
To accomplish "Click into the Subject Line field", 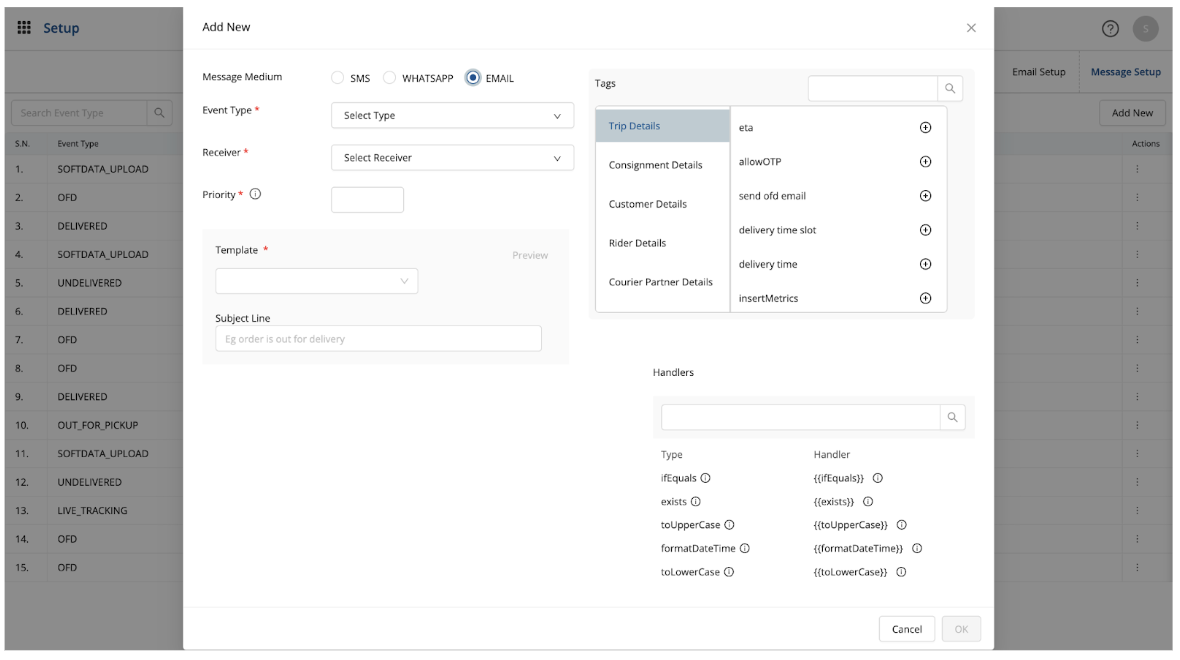I will (378, 339).
